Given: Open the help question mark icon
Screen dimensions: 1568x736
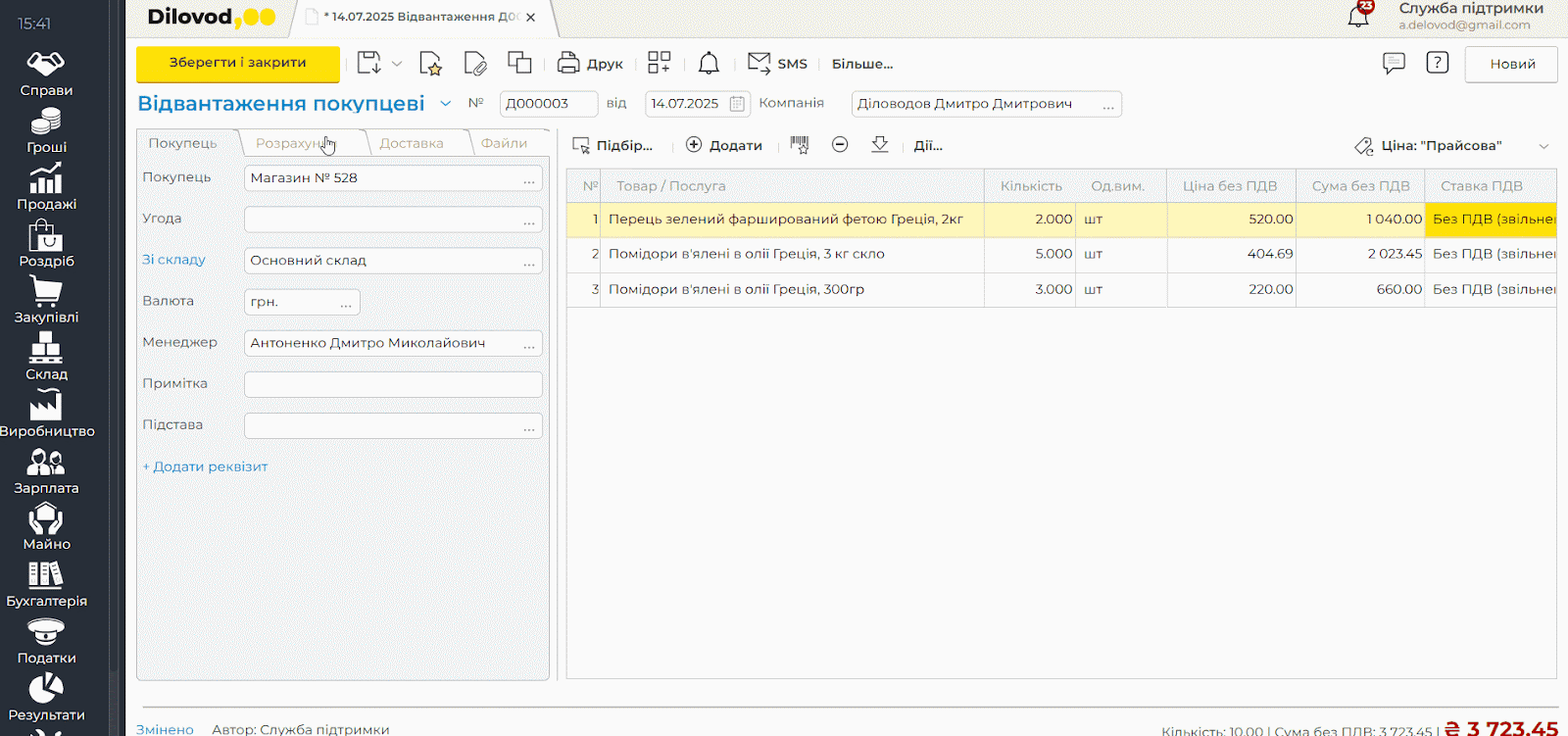Looking at the screenshot, I should tap(1437, 64).
